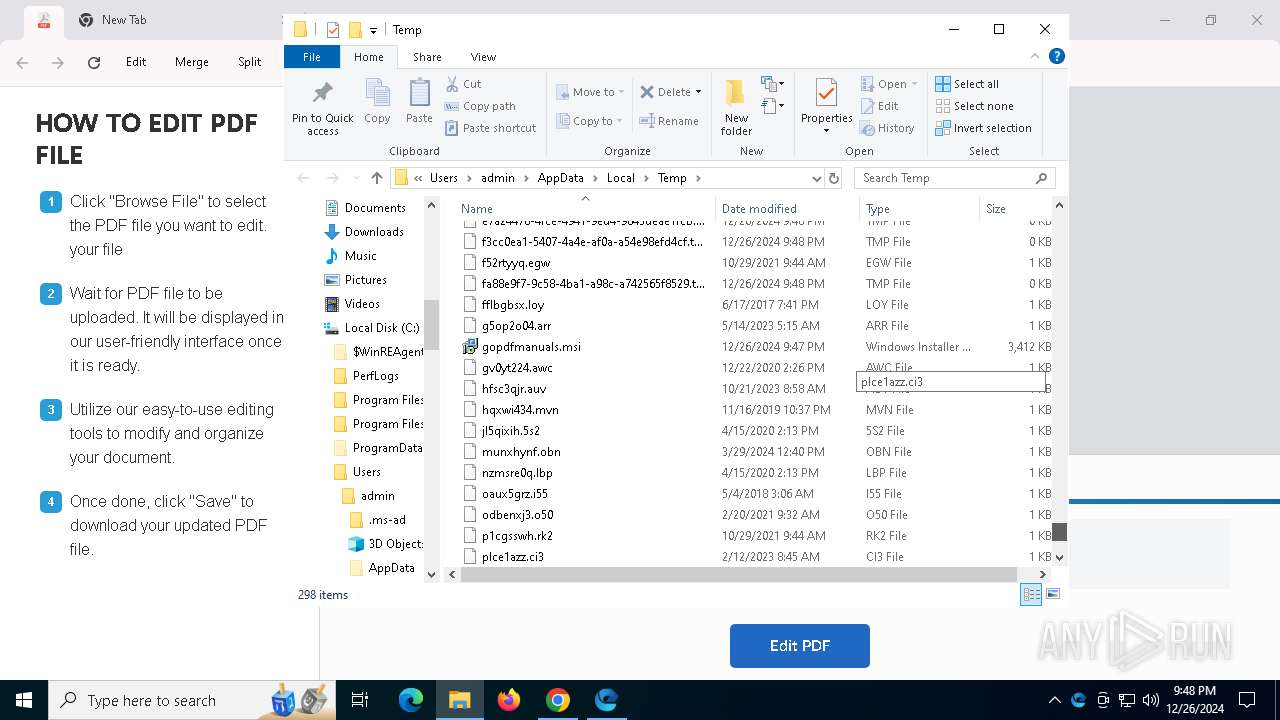This screenshot has width=1280, height=720.
Task: Refresh the Temp folder address bar
Action: point(834,178)
